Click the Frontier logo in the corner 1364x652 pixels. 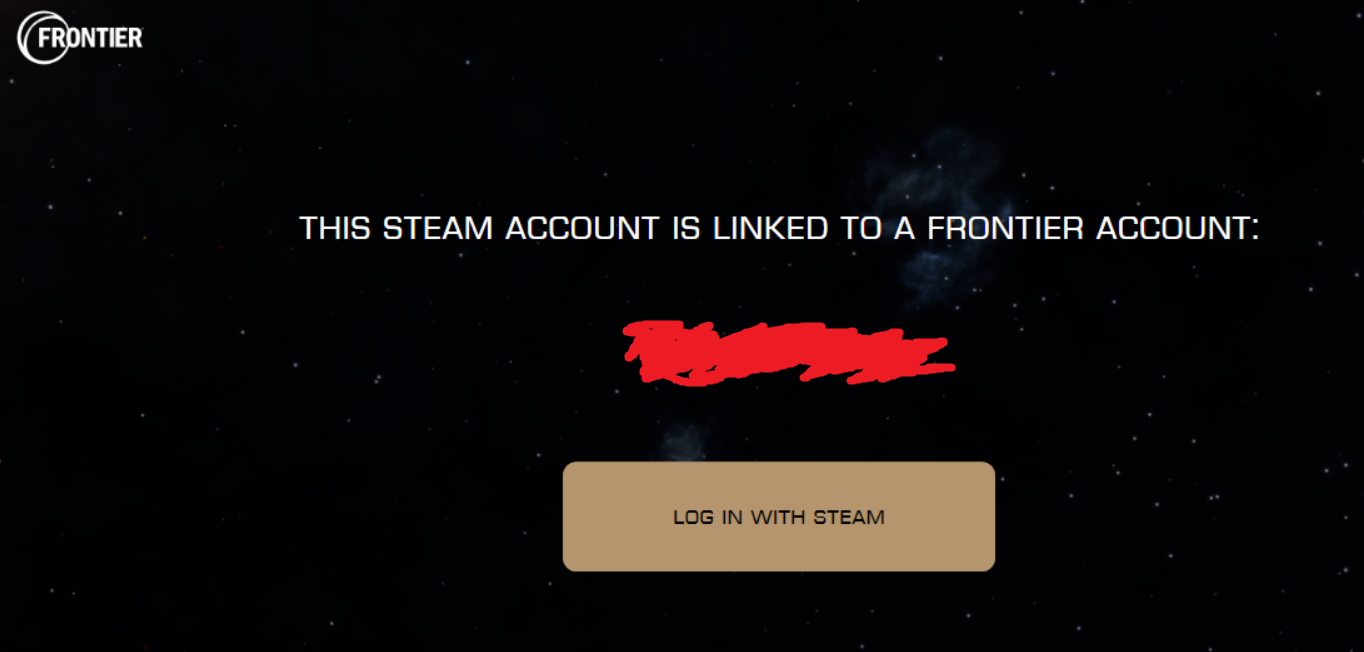tap(80, 37)
